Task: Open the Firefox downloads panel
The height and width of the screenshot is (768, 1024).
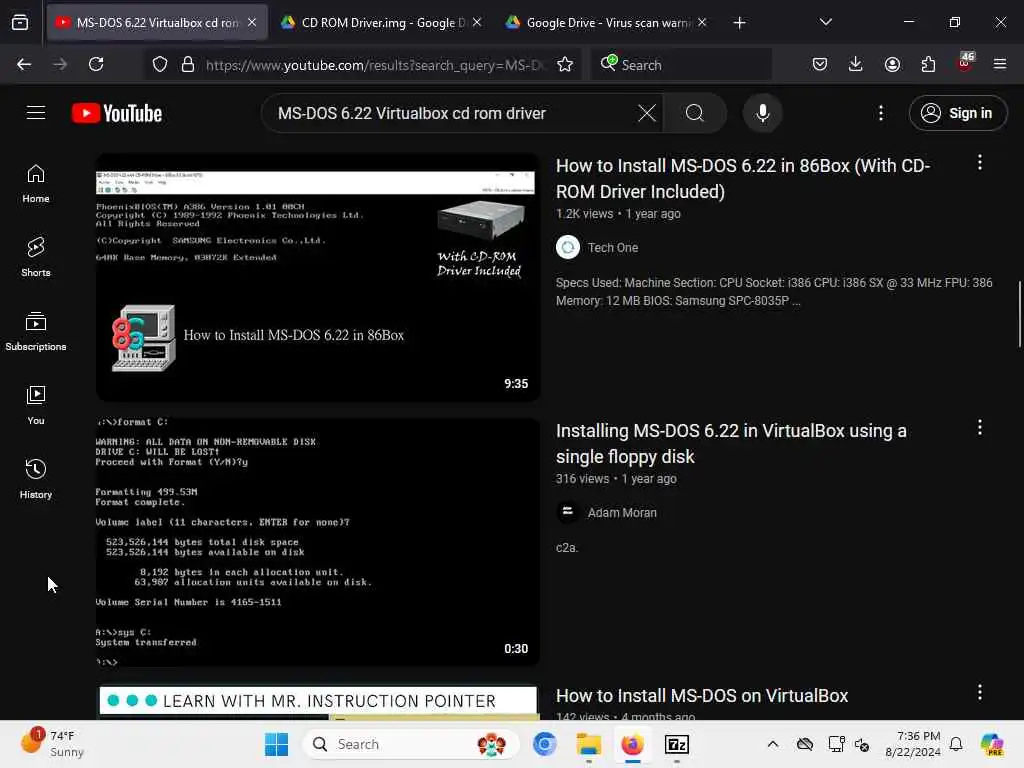Action: [x=856, y=64]
